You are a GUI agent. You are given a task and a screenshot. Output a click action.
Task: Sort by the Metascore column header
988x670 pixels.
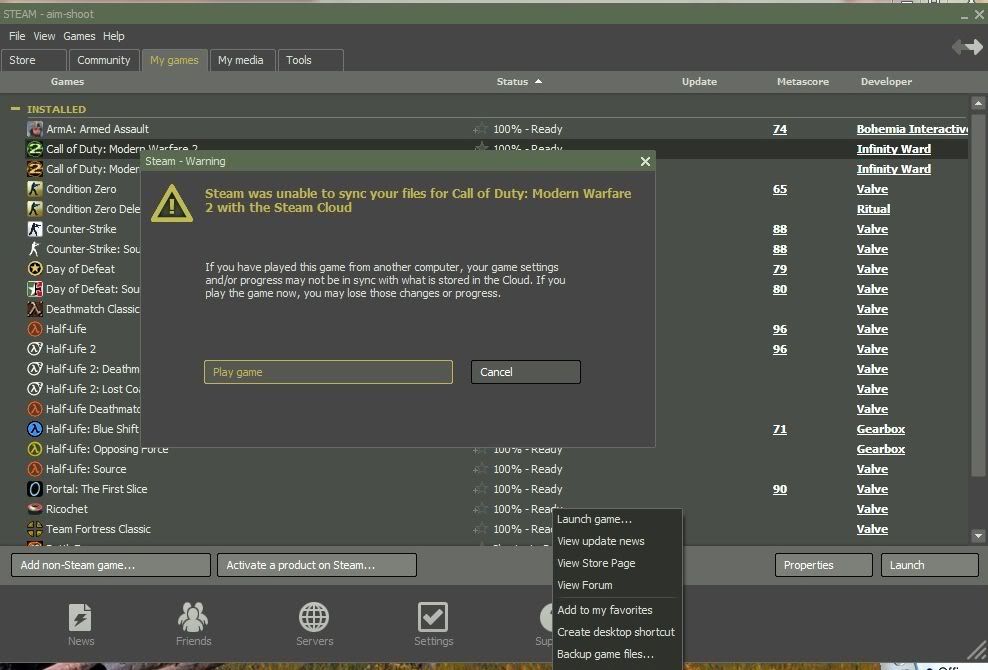[803, 81]
